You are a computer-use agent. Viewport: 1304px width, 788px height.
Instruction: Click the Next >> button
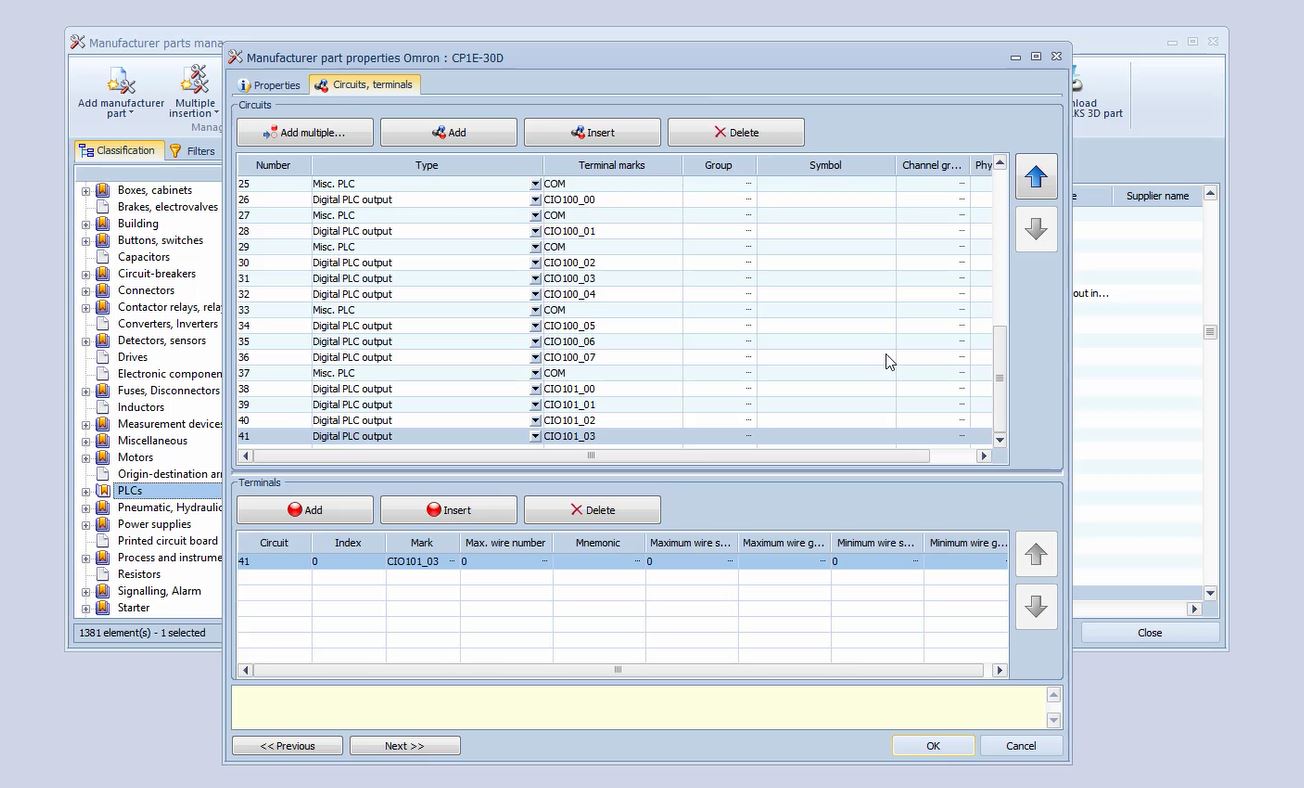click(x=404, y=746)
